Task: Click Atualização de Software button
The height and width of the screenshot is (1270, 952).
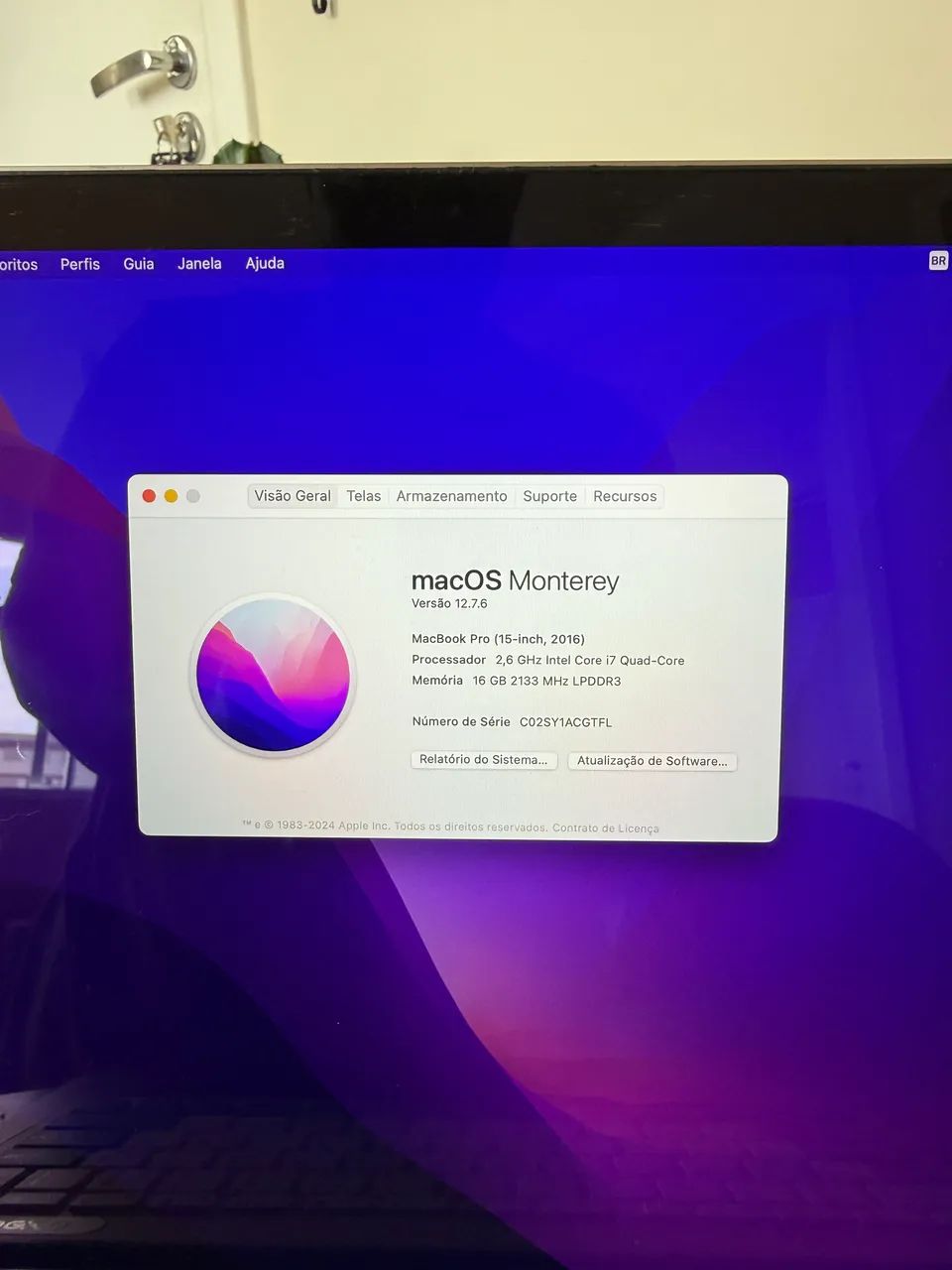Action: coord(653,761)
